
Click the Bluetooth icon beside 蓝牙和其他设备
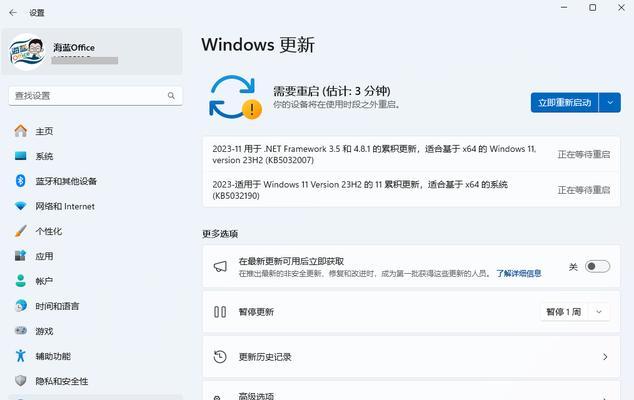(21, 181)
